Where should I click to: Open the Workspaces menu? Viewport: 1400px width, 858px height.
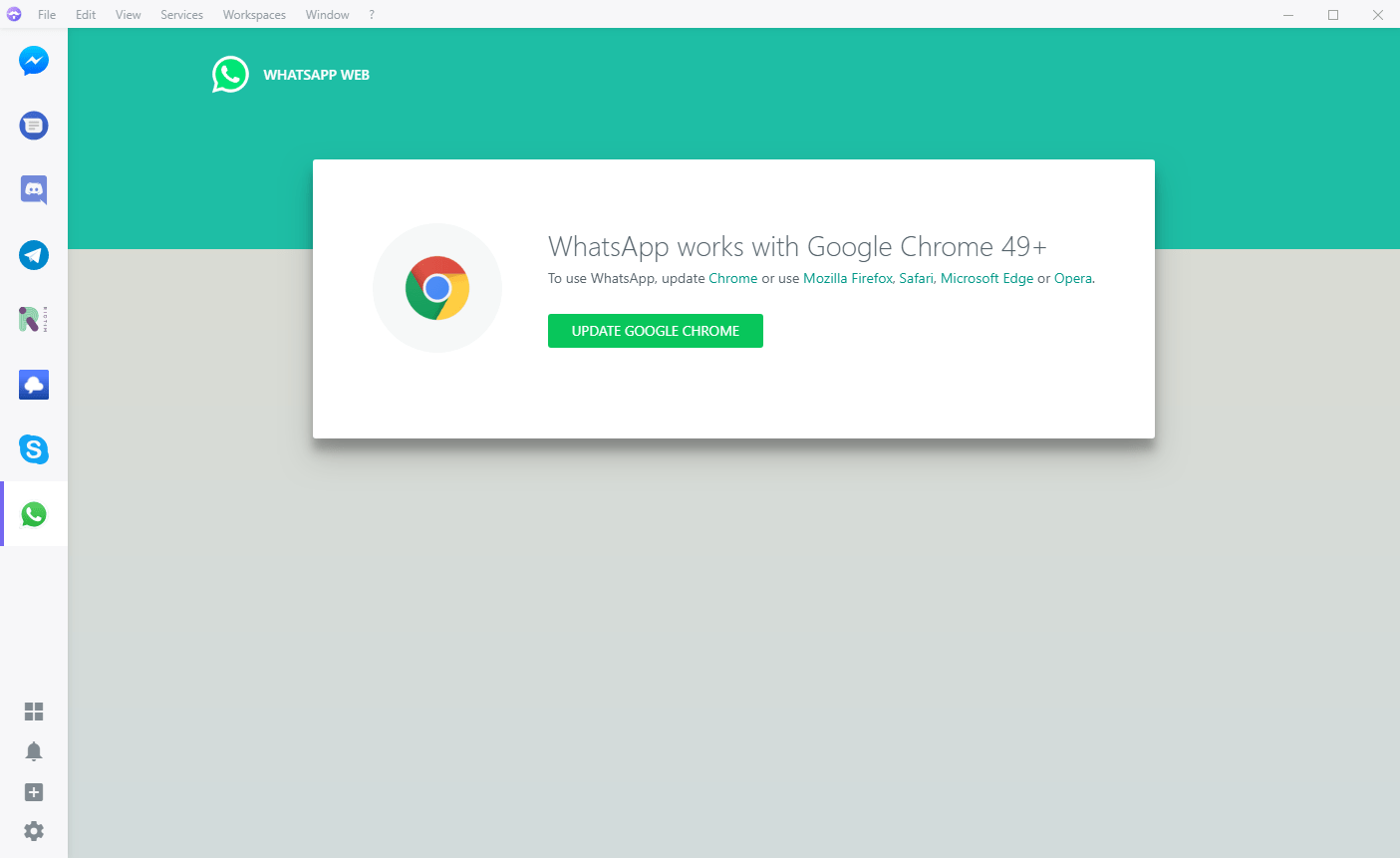pos(254,15)
